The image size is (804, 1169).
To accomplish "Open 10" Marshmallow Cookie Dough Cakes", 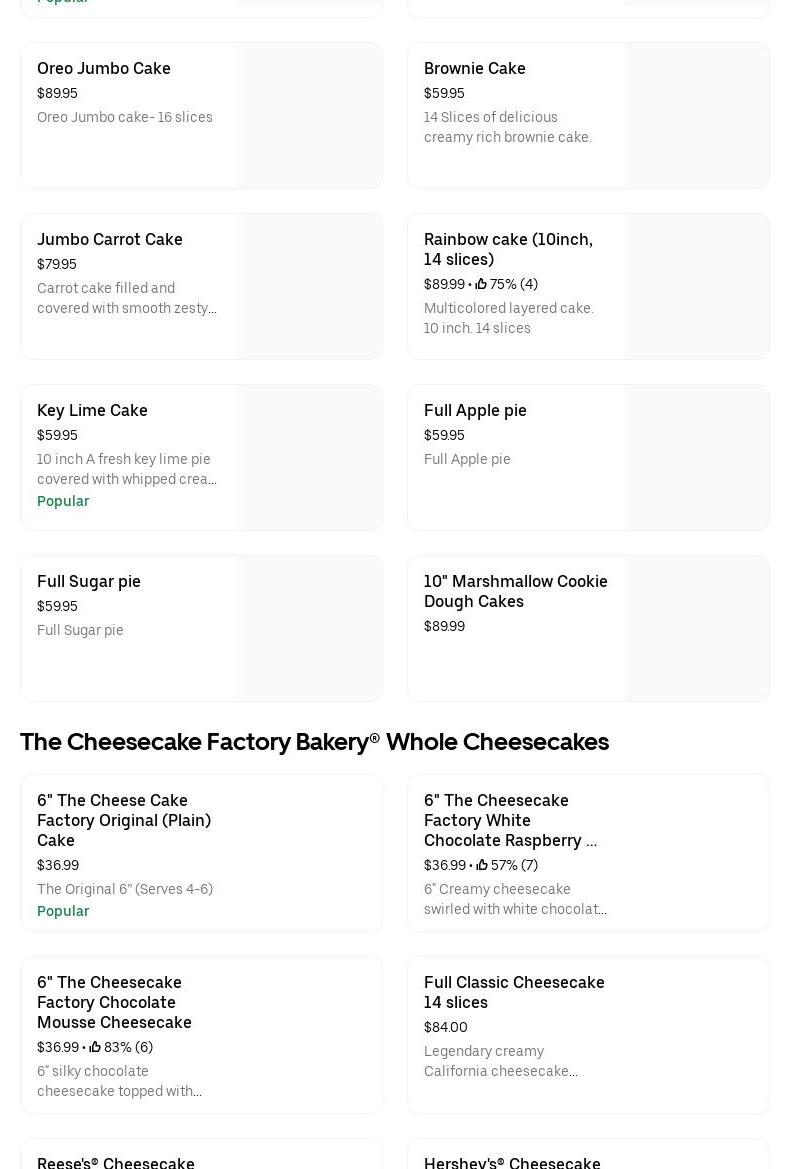I will (515, 591).
